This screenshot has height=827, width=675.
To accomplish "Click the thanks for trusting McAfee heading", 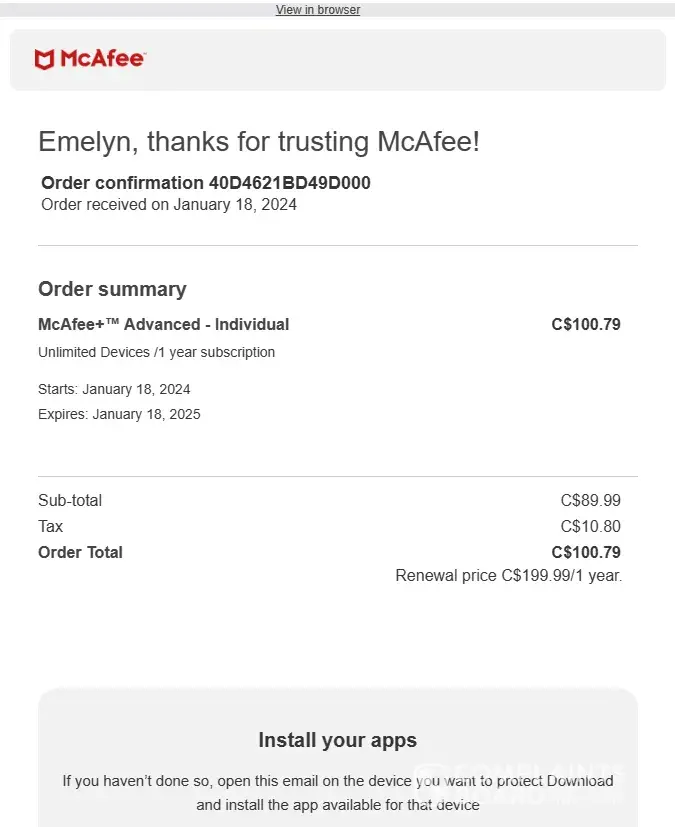I will point(259,142).
